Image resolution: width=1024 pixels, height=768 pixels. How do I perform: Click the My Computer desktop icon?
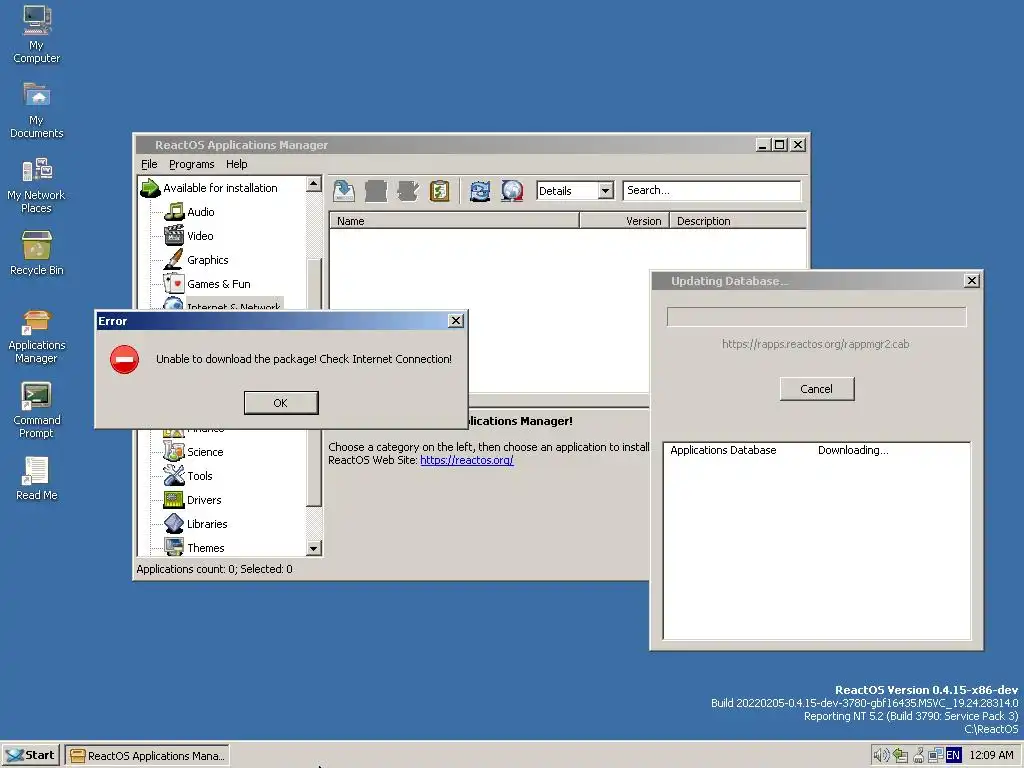(37, 34)
